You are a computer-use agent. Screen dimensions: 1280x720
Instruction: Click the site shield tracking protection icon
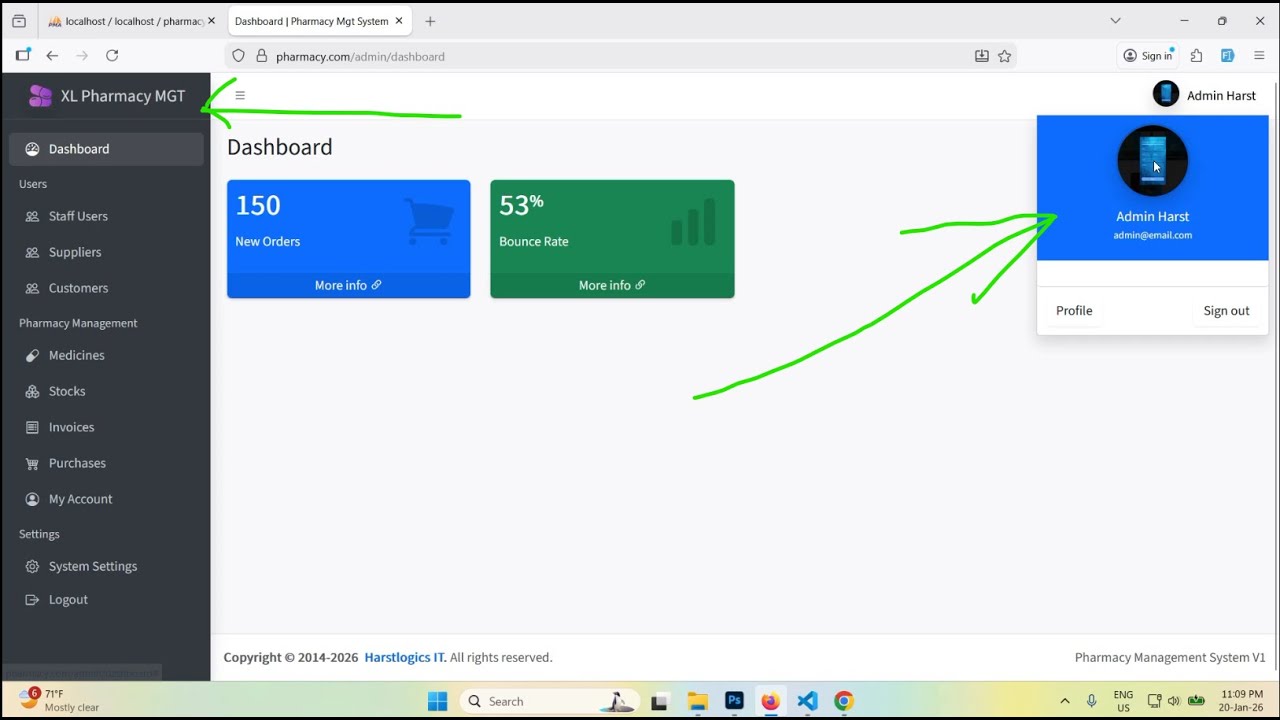click(x=238, y=56)
